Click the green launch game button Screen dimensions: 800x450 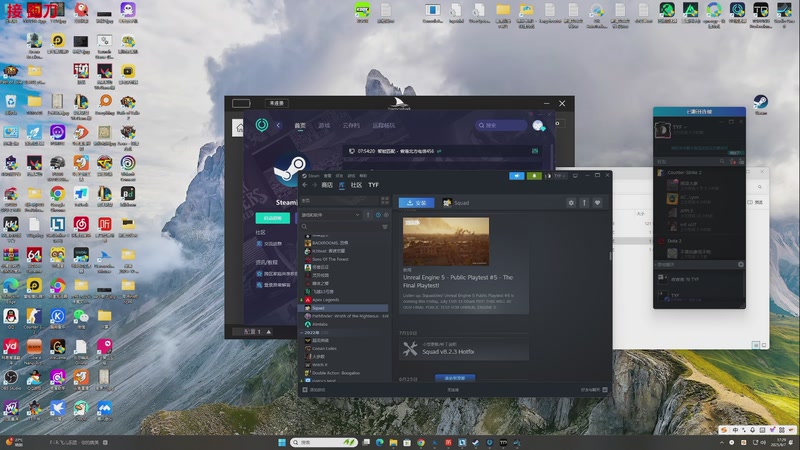(x=272, y=218)
